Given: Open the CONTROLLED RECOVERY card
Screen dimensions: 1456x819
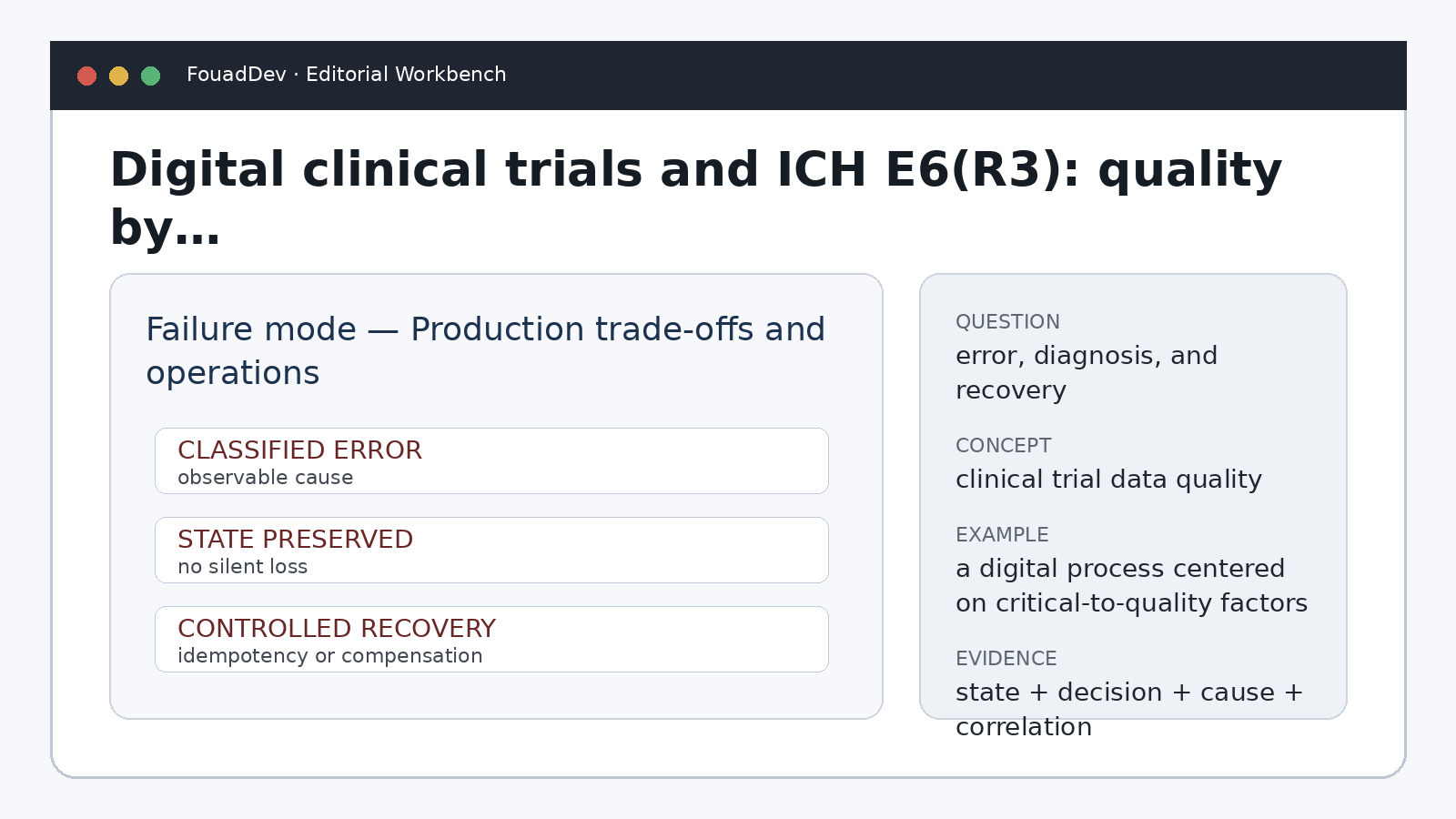Looking at the screenshot, I should tap(491, 640).
